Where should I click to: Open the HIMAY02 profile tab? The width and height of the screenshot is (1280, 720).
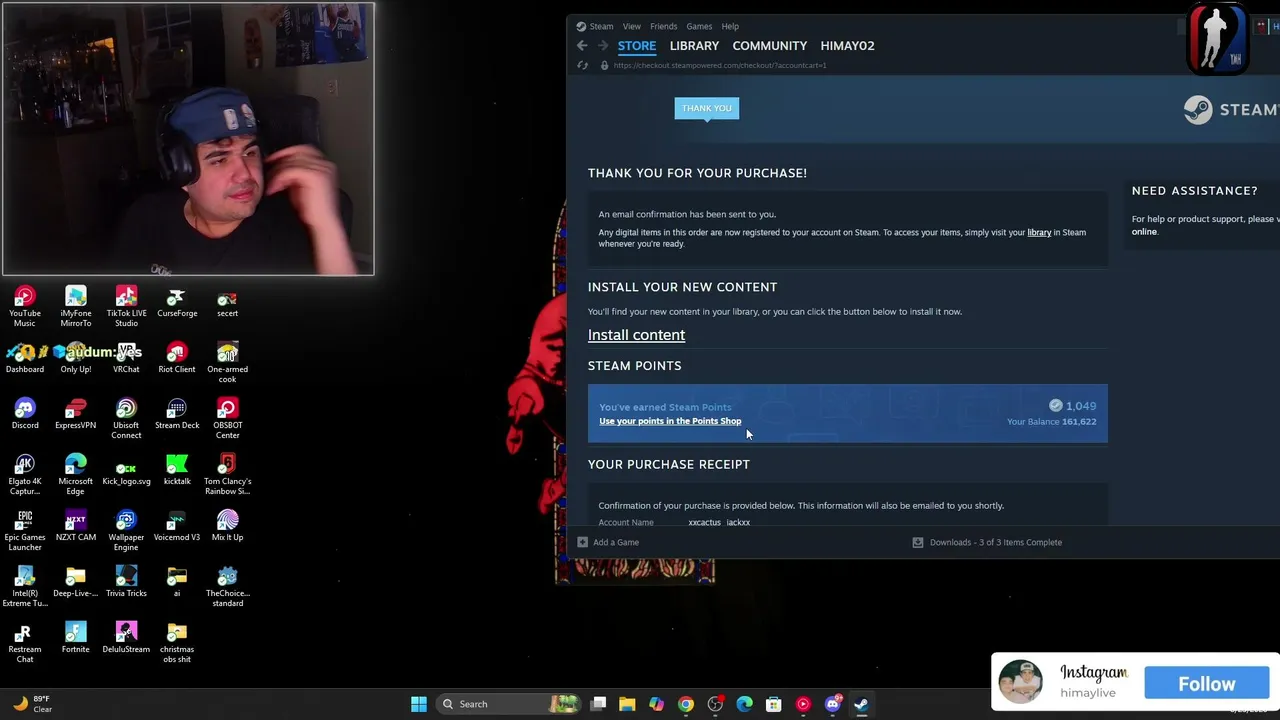(x=847, y=46)
